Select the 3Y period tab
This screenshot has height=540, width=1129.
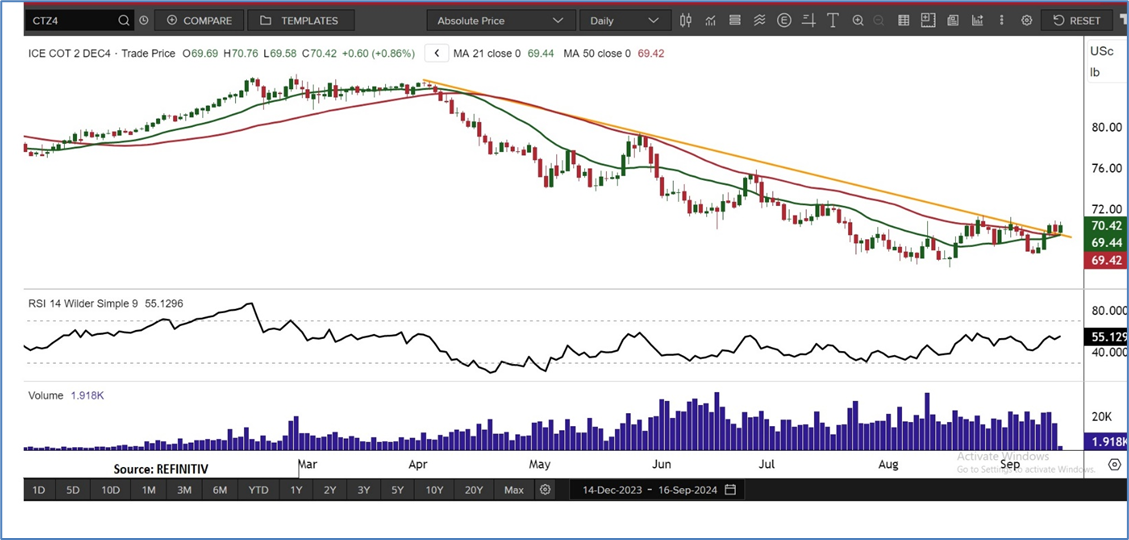pyautogui.click(x=364, y=490)
